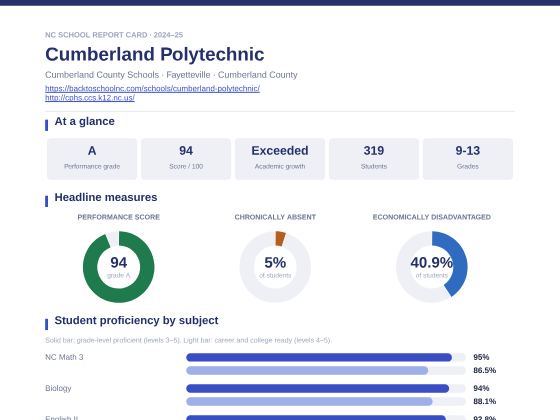Click the CHRONICALLY ABSENT label
Screen dimensions: 560x420
coord(275,217)
